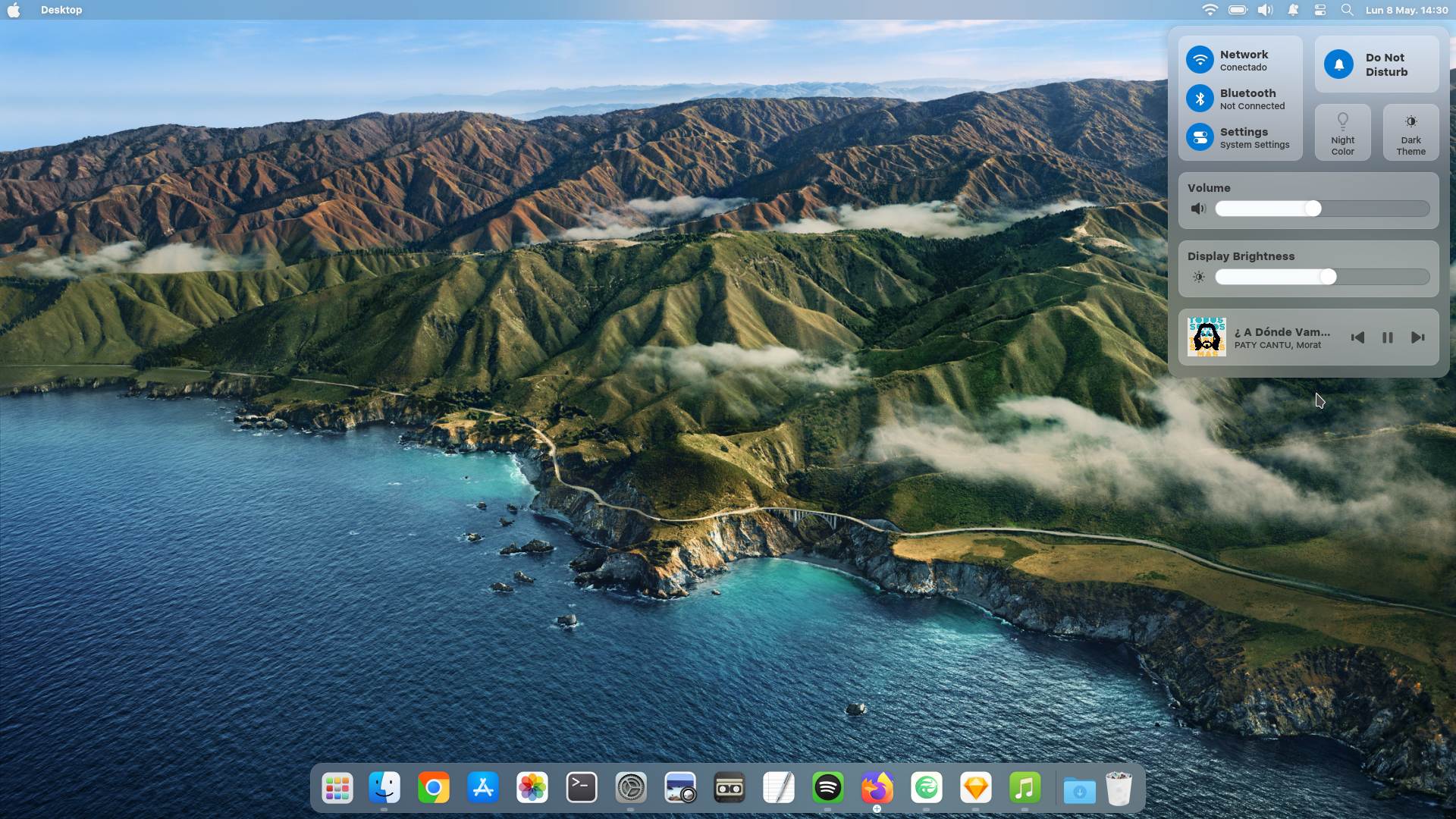1456x819 pixels.
Task: Open the Apple logo menu
Action: pyautogui.click(x=14, y=10)
